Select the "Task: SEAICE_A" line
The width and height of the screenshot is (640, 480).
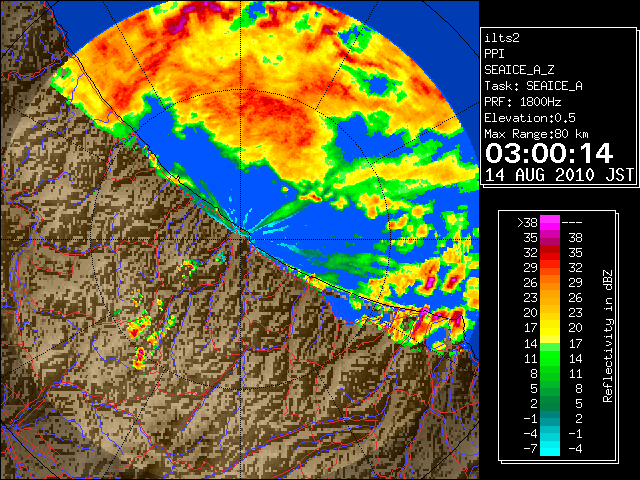click(x=533, y=86)
